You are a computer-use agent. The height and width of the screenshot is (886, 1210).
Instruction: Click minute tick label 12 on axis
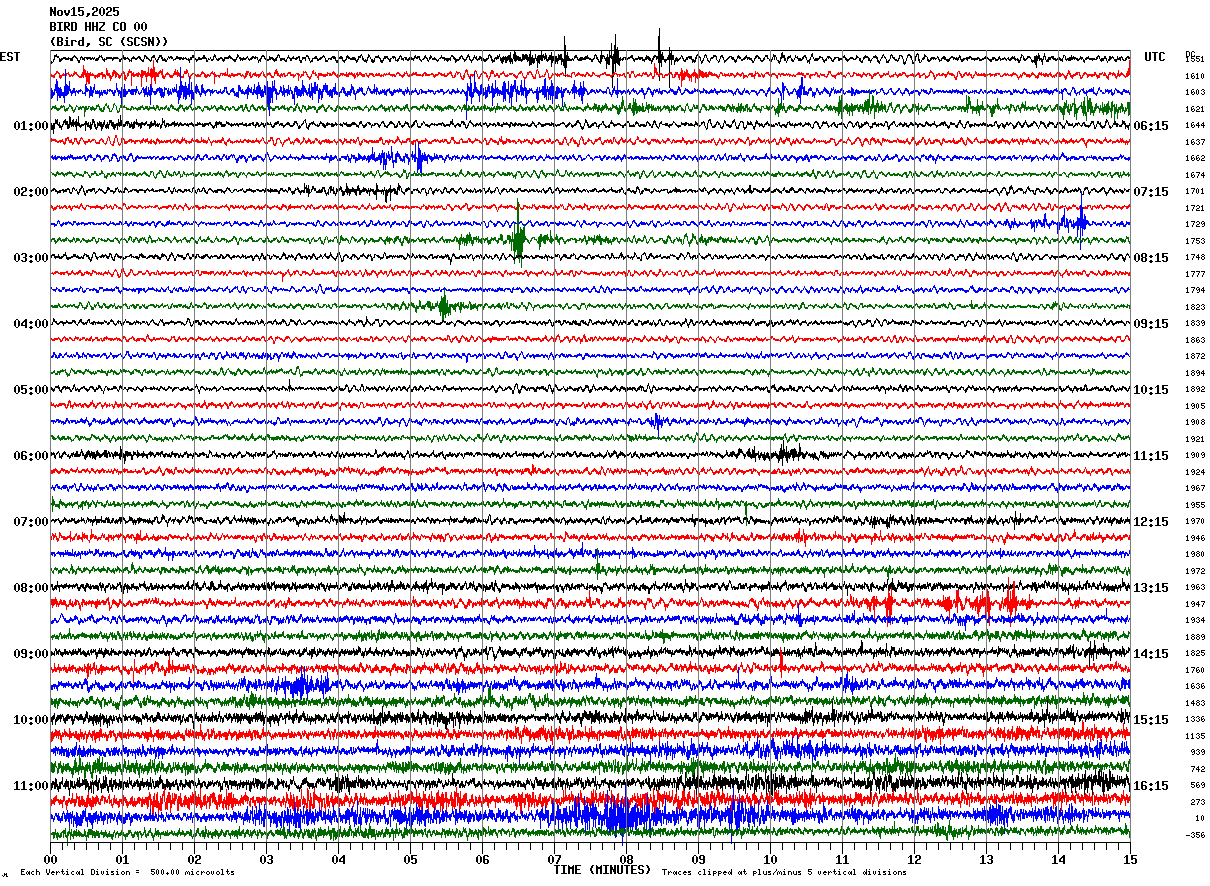(914, 859)
